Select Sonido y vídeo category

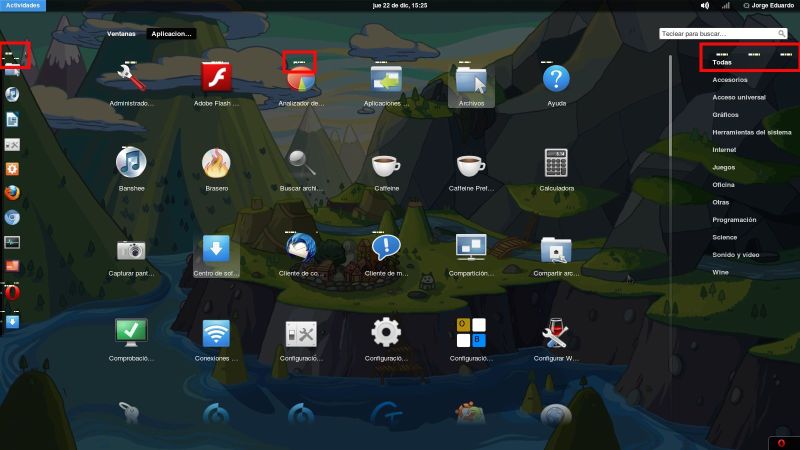tap(736, 255)
